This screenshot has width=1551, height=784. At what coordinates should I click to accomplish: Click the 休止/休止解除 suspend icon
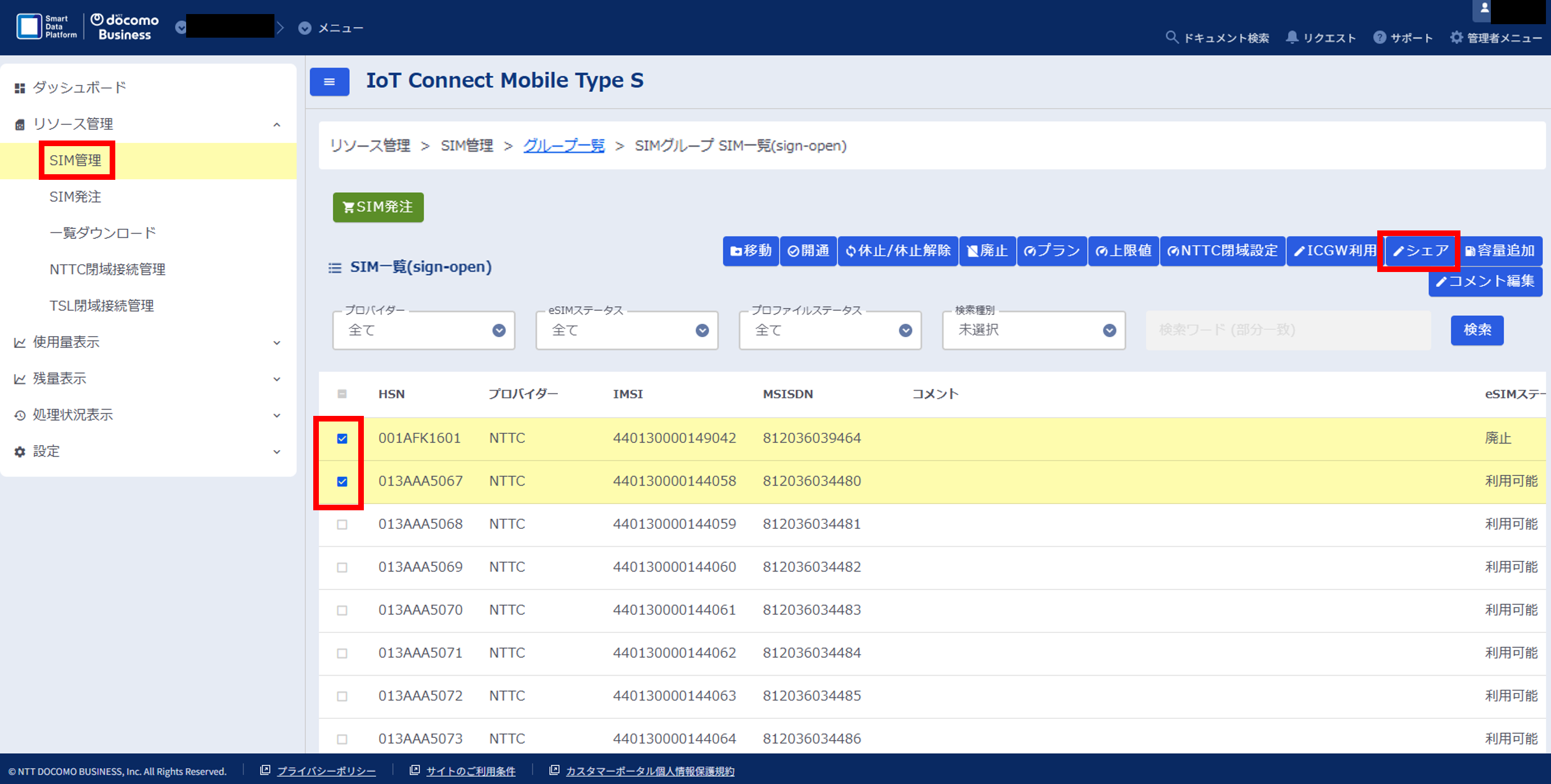pyautogui.click(x=851, y=251)
